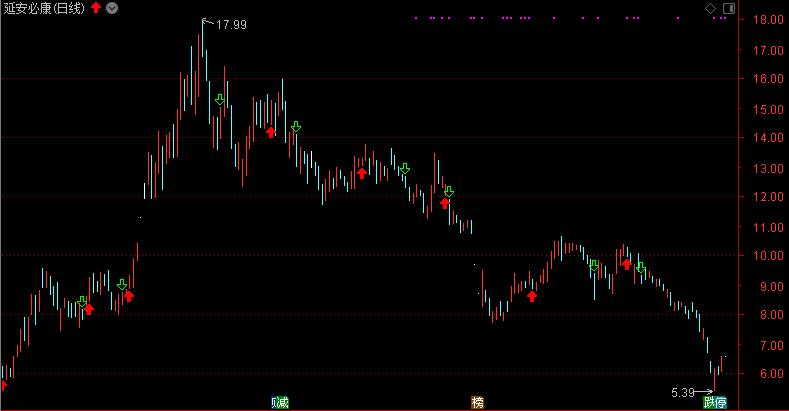
Task: Select the 17.99 high price label
Action: point(232,25)
